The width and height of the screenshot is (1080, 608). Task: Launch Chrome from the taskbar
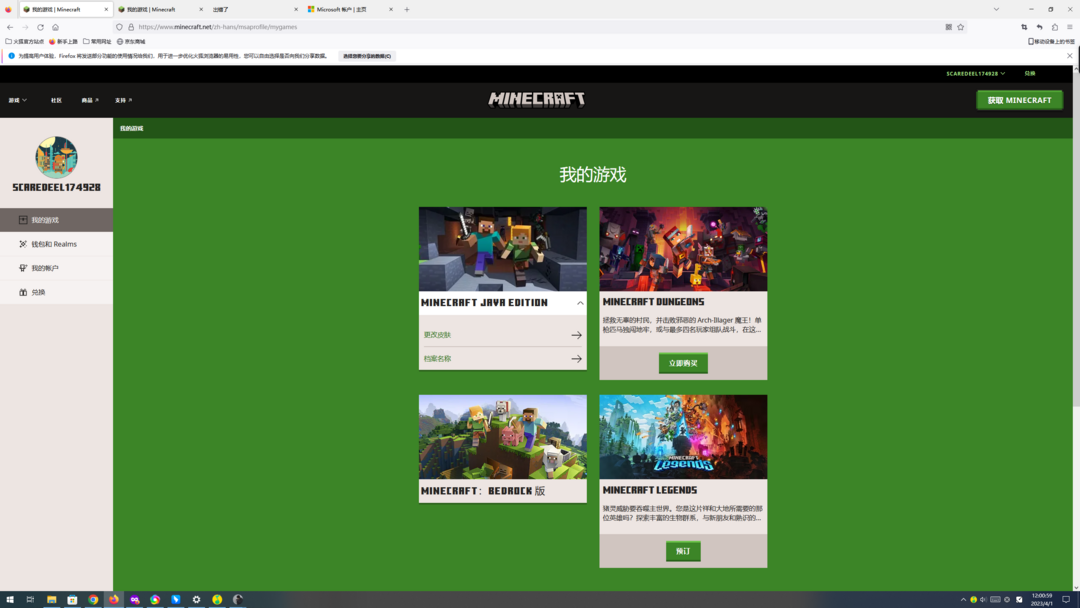click(93, 599)
